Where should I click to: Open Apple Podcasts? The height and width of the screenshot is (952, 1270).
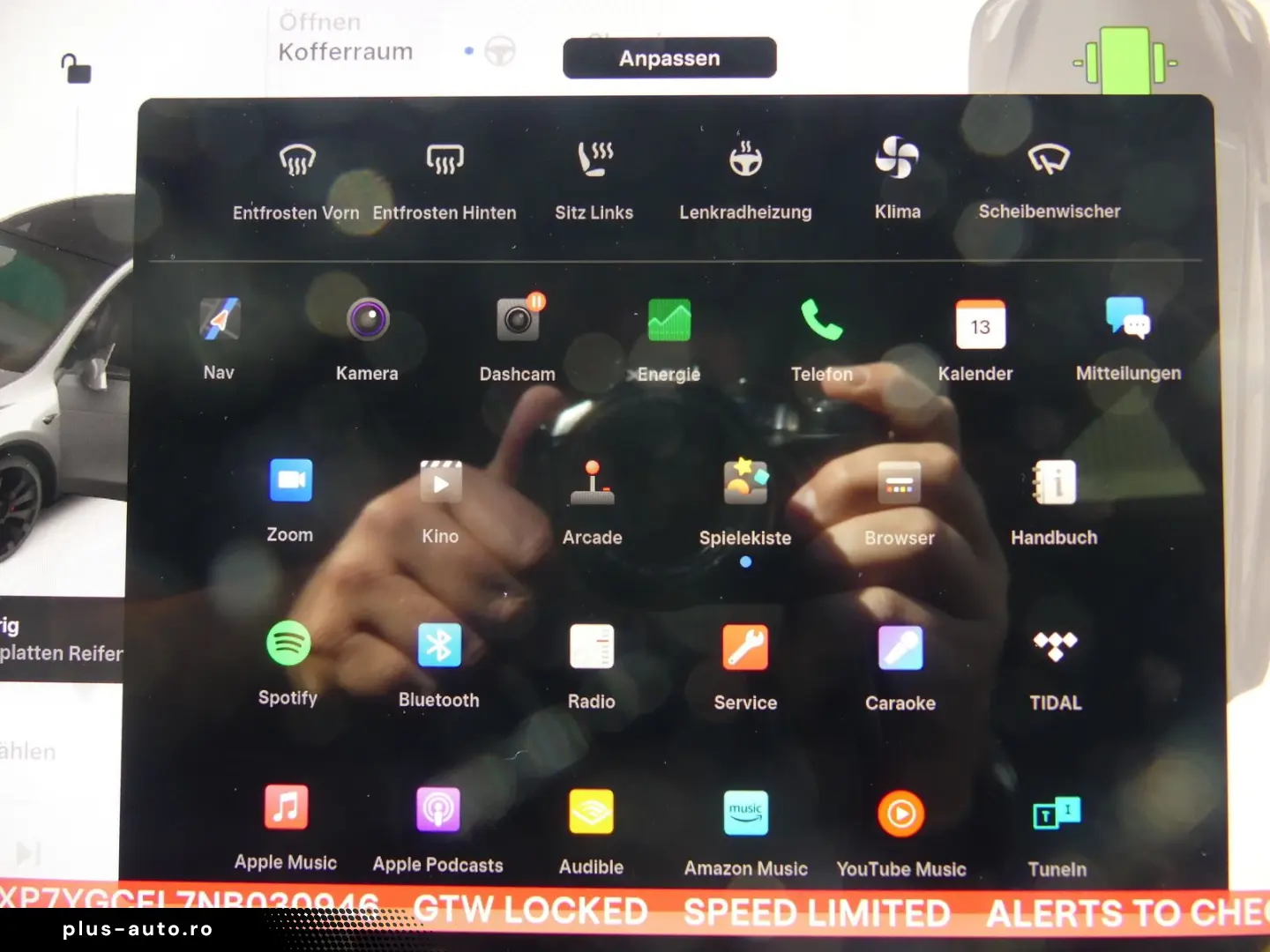click(x=438, y=809)
